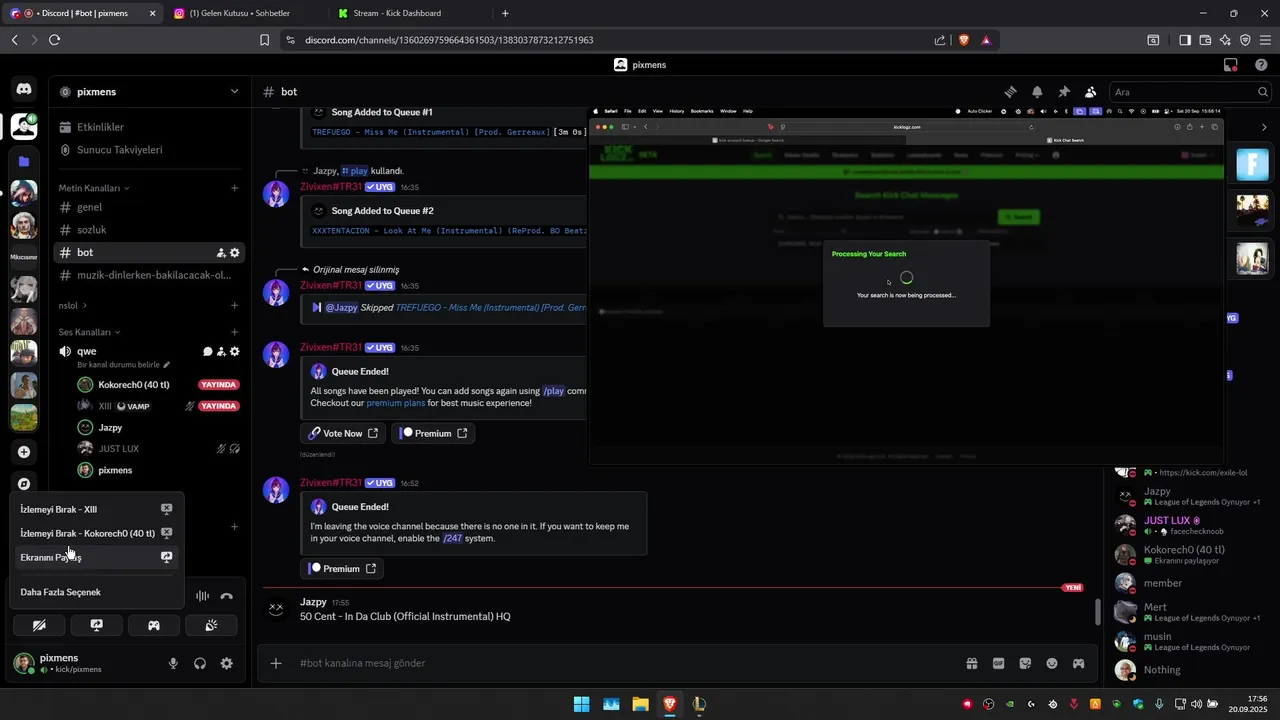Open a new browser tab
The image size is (1280, 720).
pyautogui.click(x=505, y=13)
